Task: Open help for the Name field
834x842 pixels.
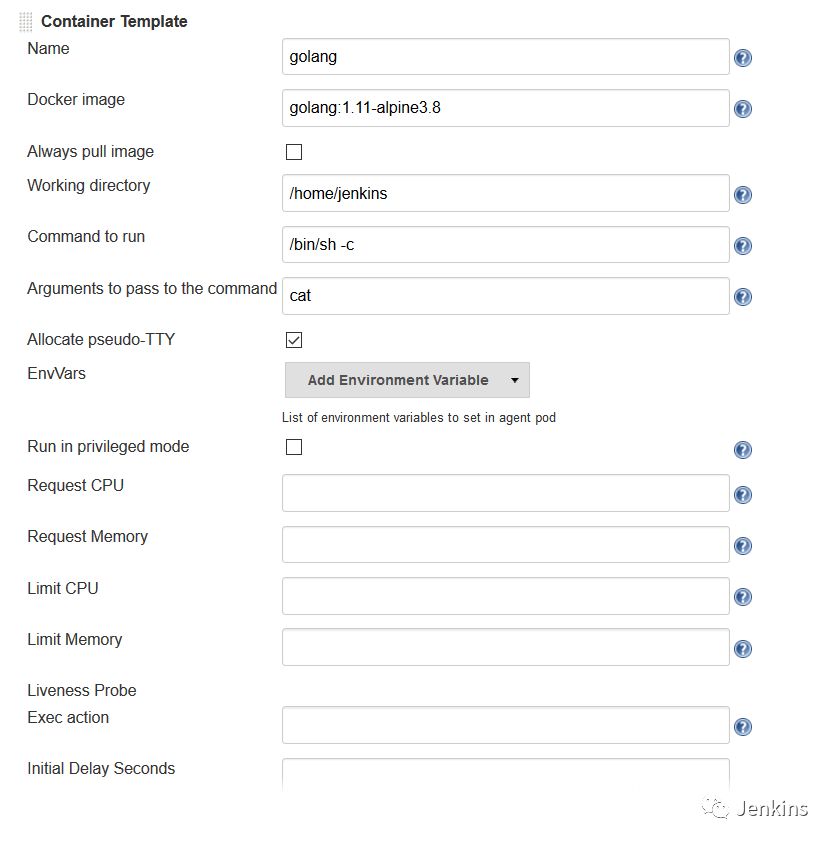Action: pyautogui.click(x=742, y=58)
